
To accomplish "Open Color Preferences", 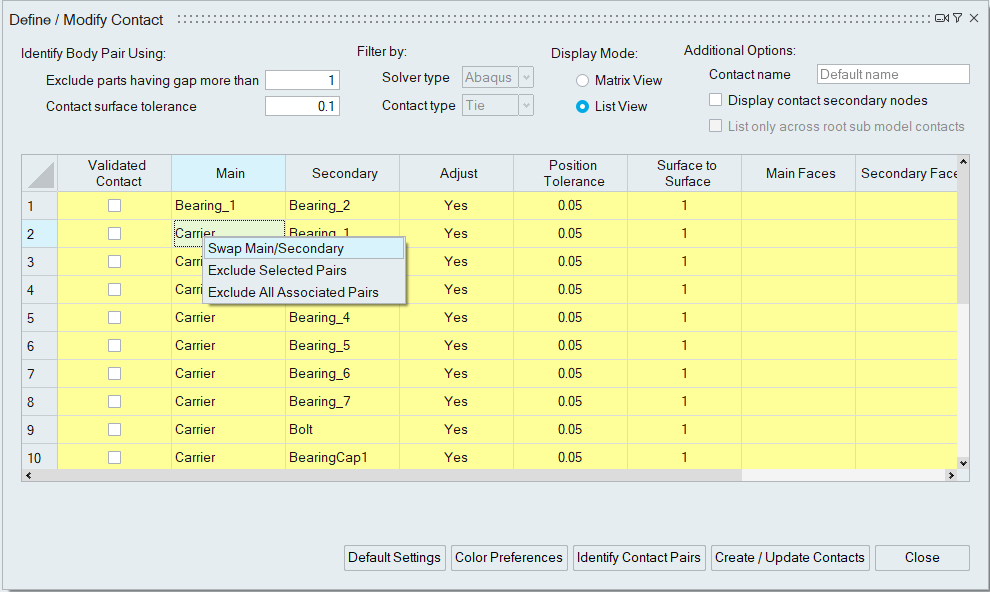I will tap(508, 558).
